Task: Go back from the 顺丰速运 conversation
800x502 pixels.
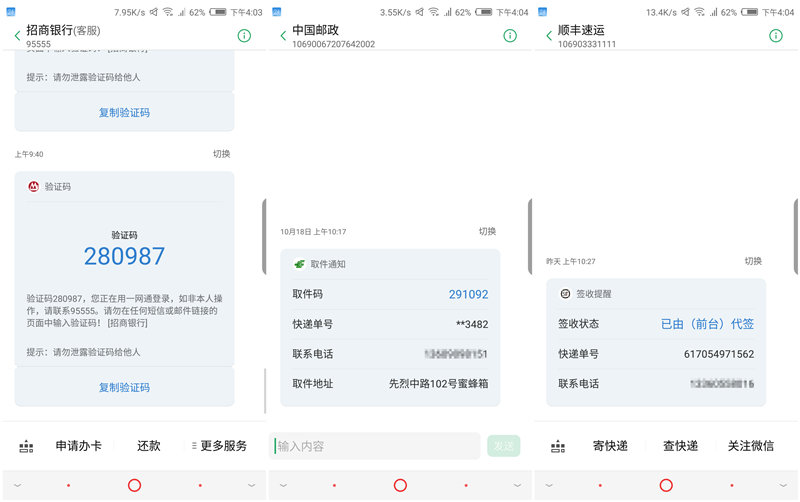Action: click(x=549, y=36)
